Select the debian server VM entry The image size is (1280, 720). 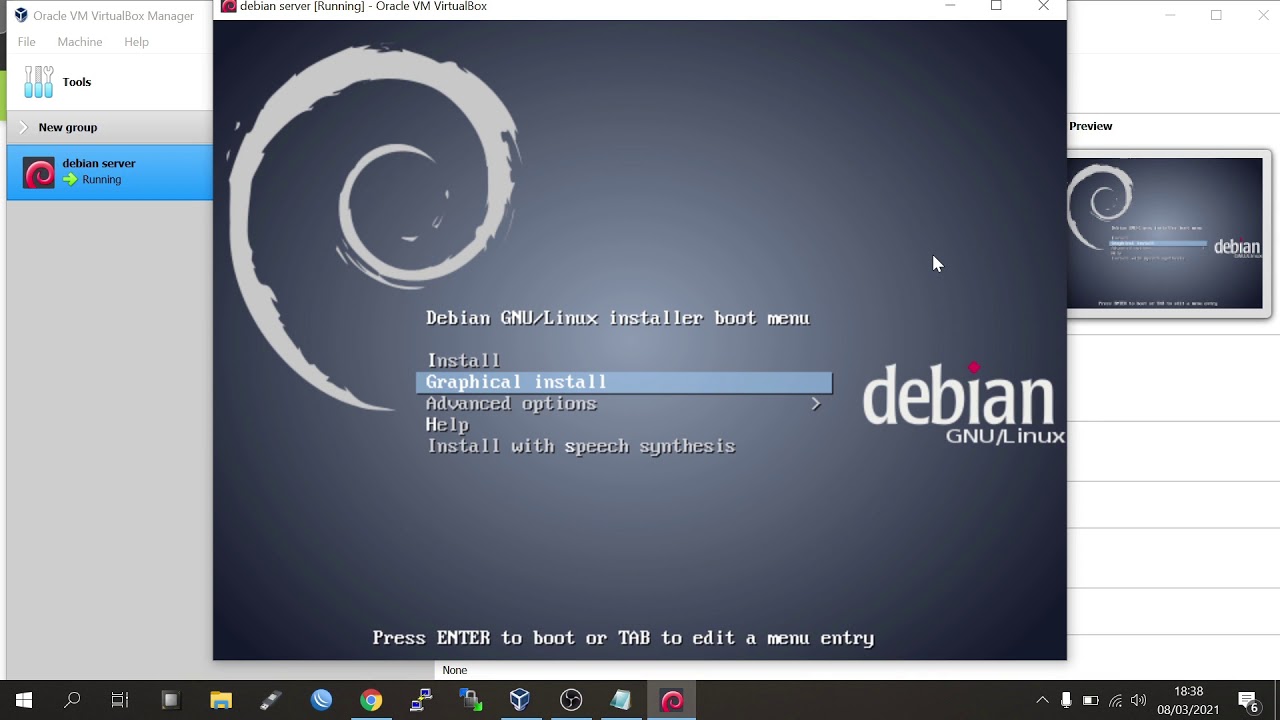[x=110, y=172]
